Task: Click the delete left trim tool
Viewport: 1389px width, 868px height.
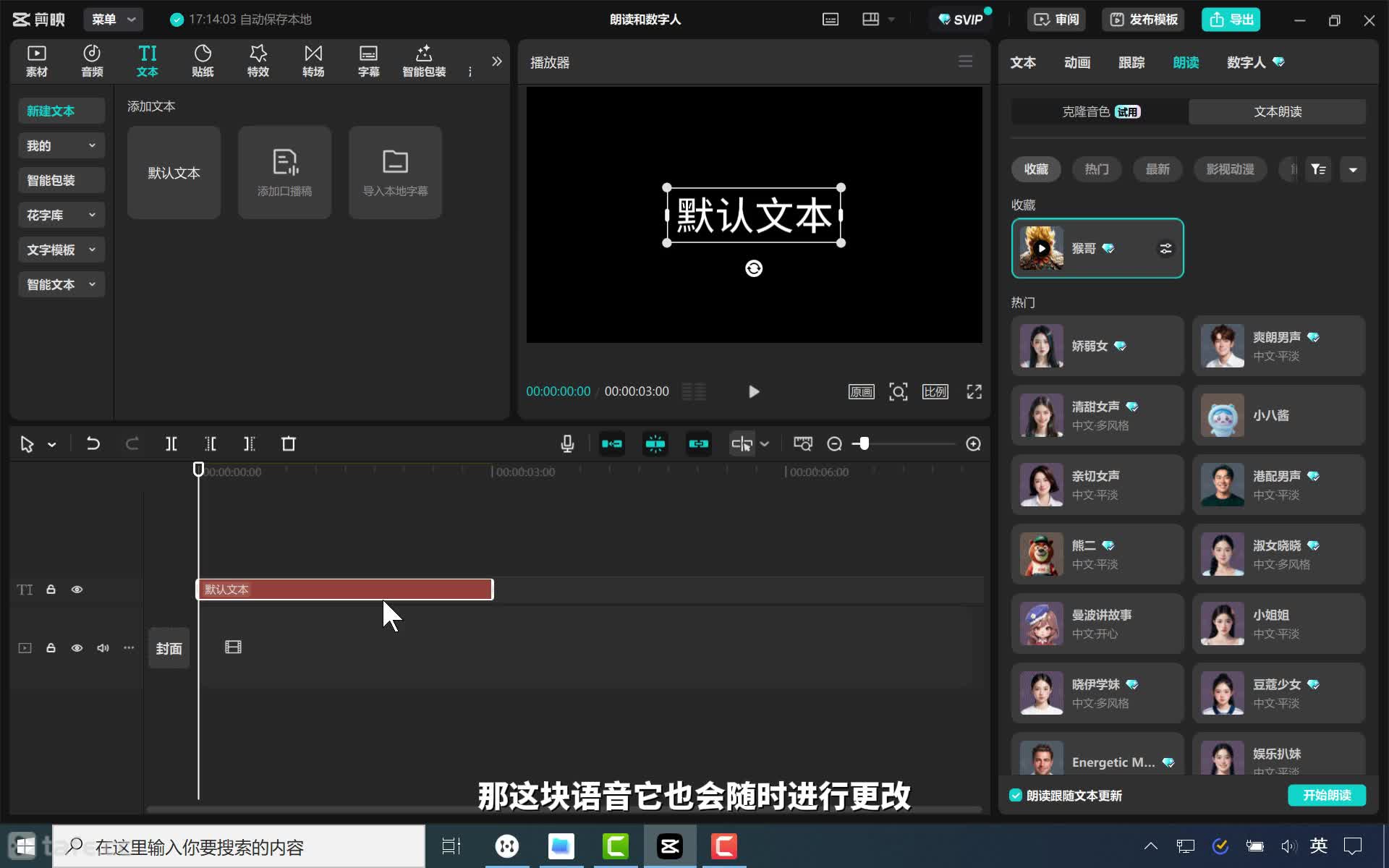Action: click(211, 443)
